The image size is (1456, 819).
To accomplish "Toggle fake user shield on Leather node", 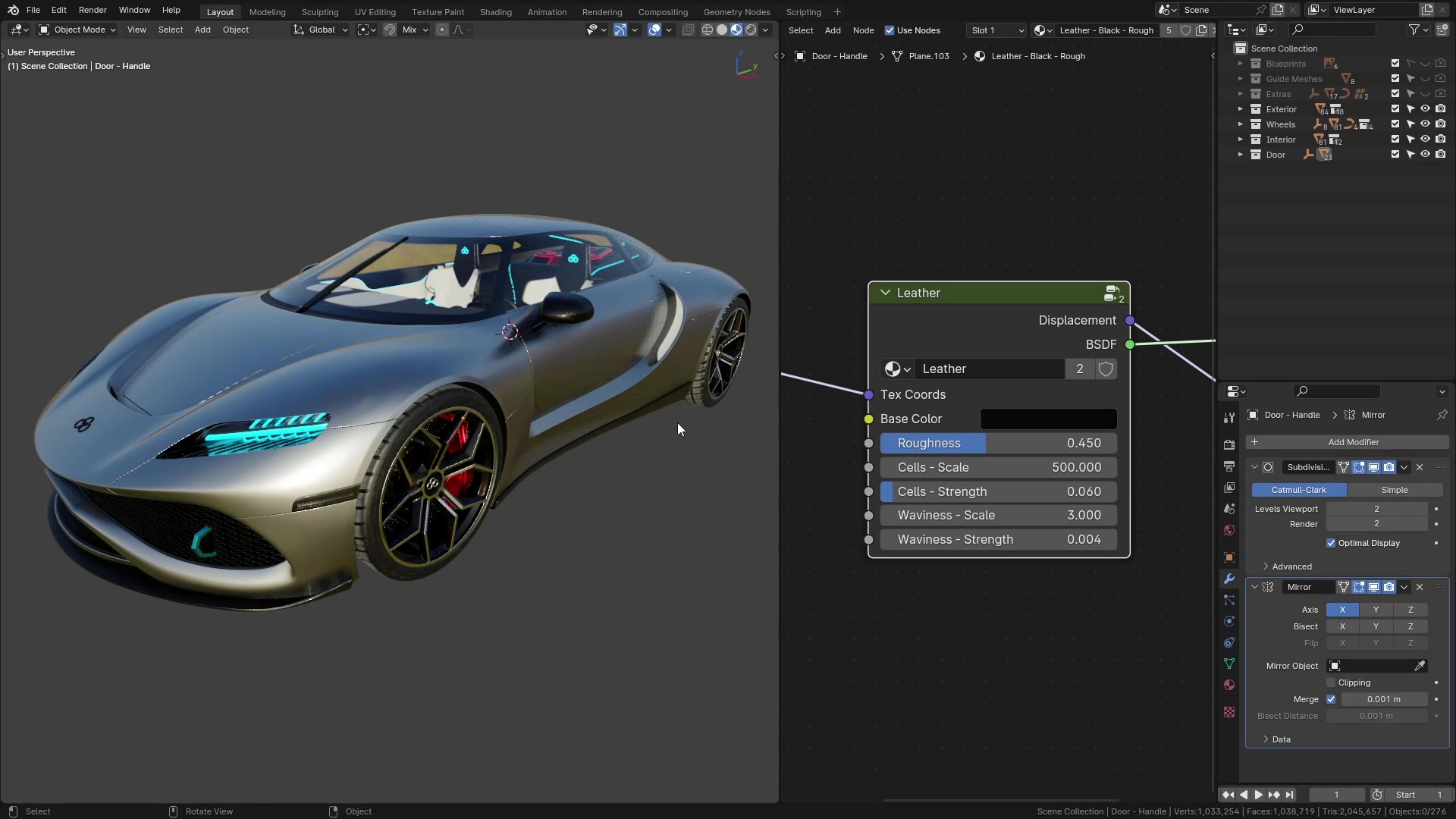I will click(x=1106, y=369).
